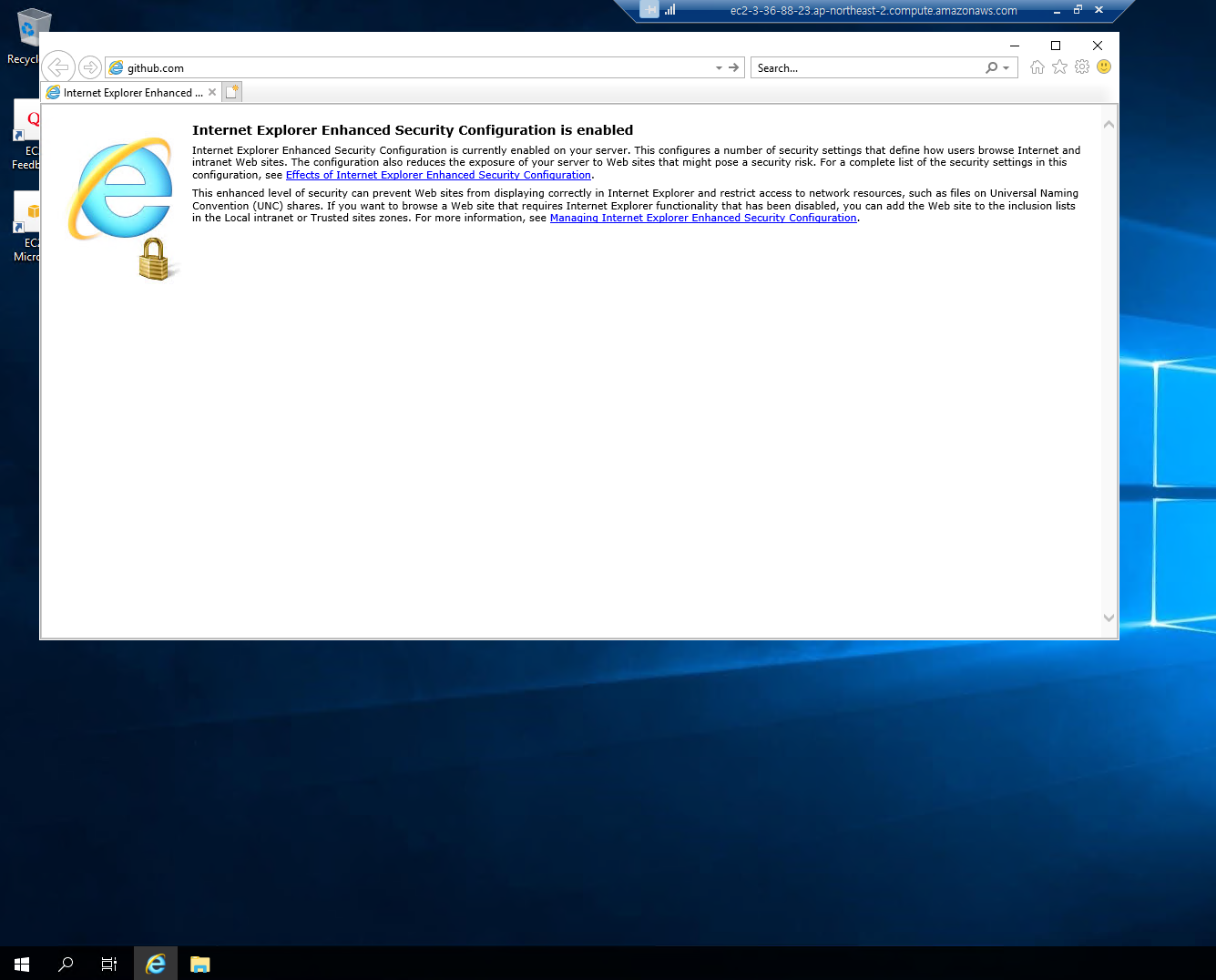The image size is (1216, 980).
Task: Click the heading "Internet Explorer Enhanced Security Configuration is enabled"
Action: tap(413, 130)
